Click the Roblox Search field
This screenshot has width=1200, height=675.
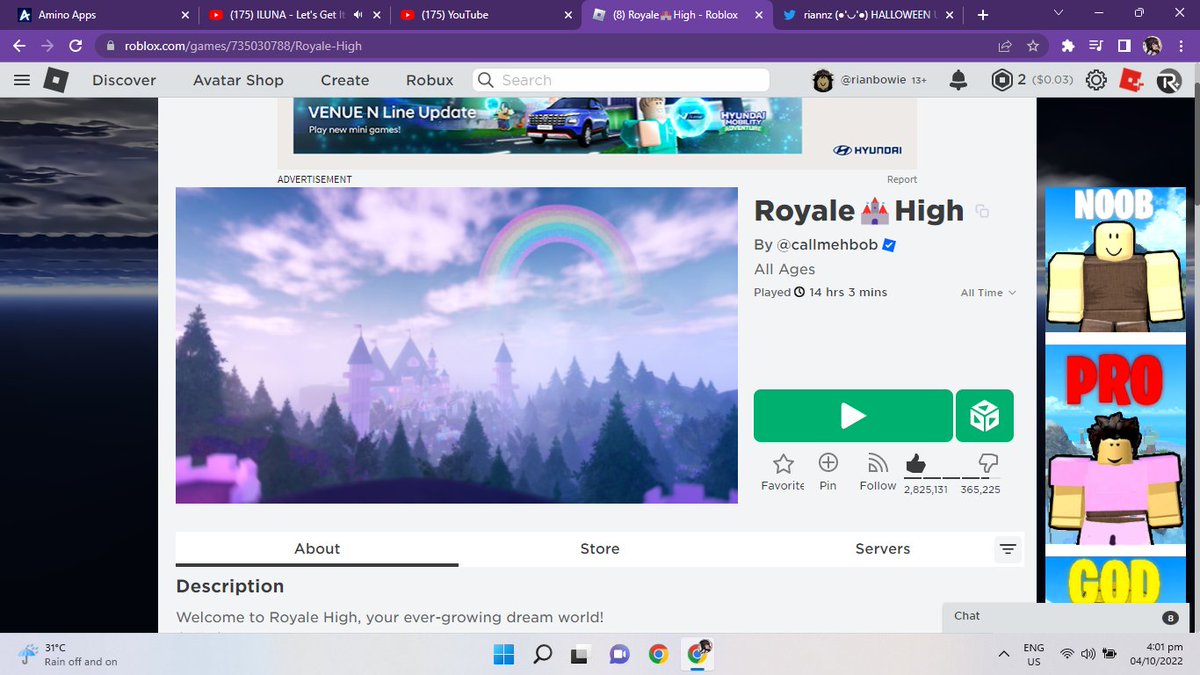(621, 80)
